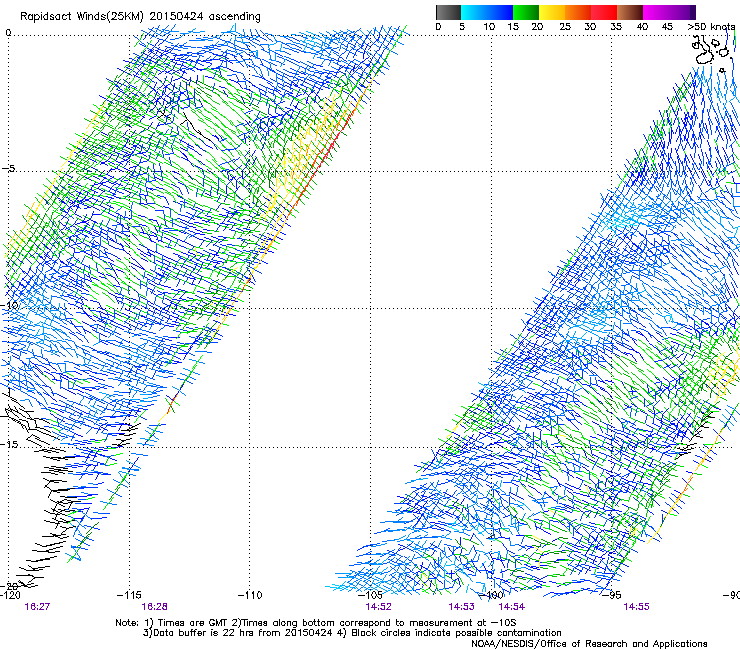The width and height of the screenshot is (740, 650).
Task: Click the purple time label '16:28'
Action: [154, 607]
